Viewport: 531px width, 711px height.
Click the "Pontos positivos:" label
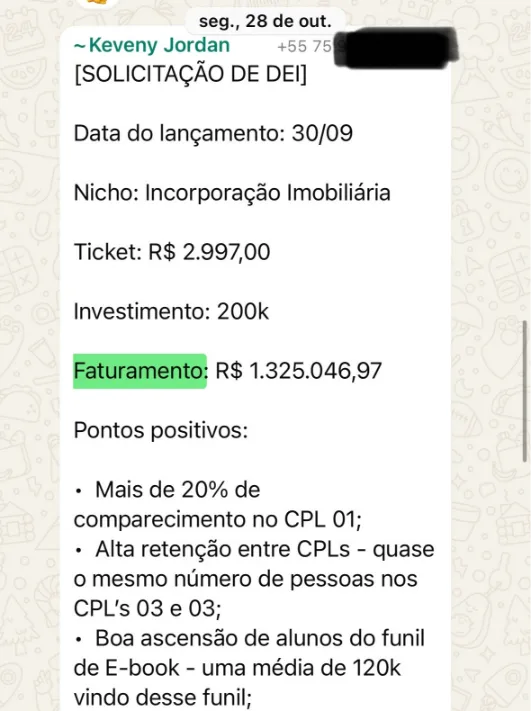pos(161,430)
